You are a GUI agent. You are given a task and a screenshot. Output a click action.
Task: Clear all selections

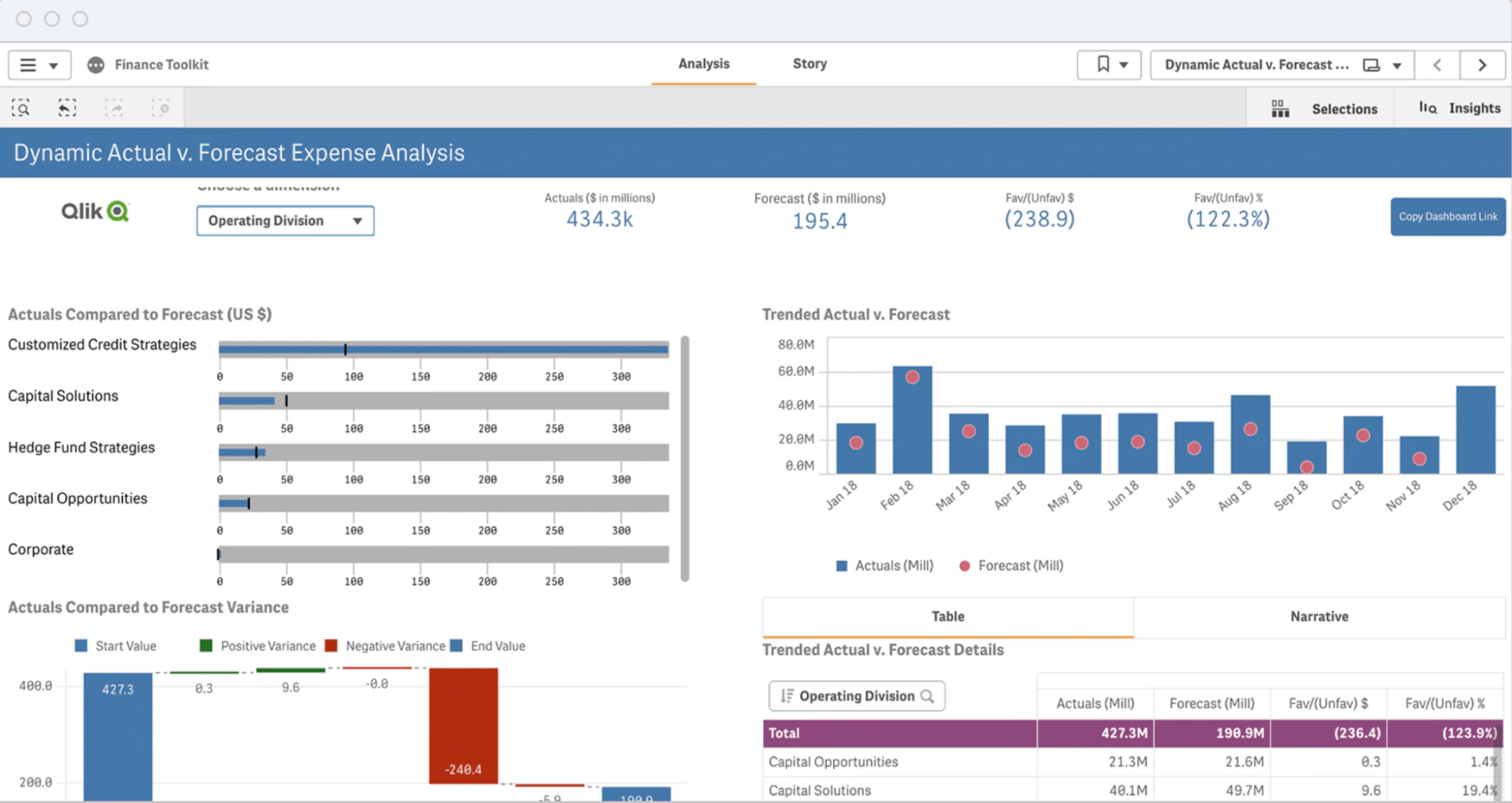[x=162, y=107]
